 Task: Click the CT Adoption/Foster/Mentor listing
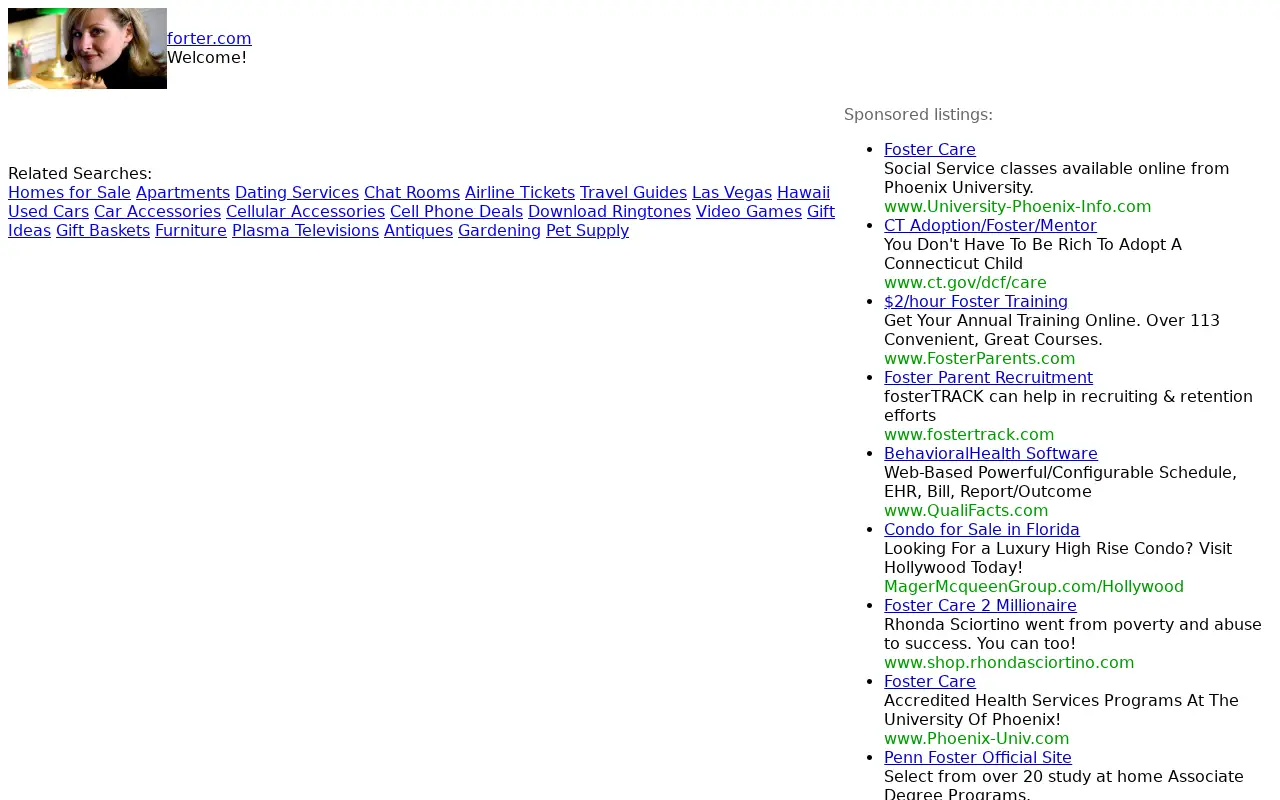990,226
